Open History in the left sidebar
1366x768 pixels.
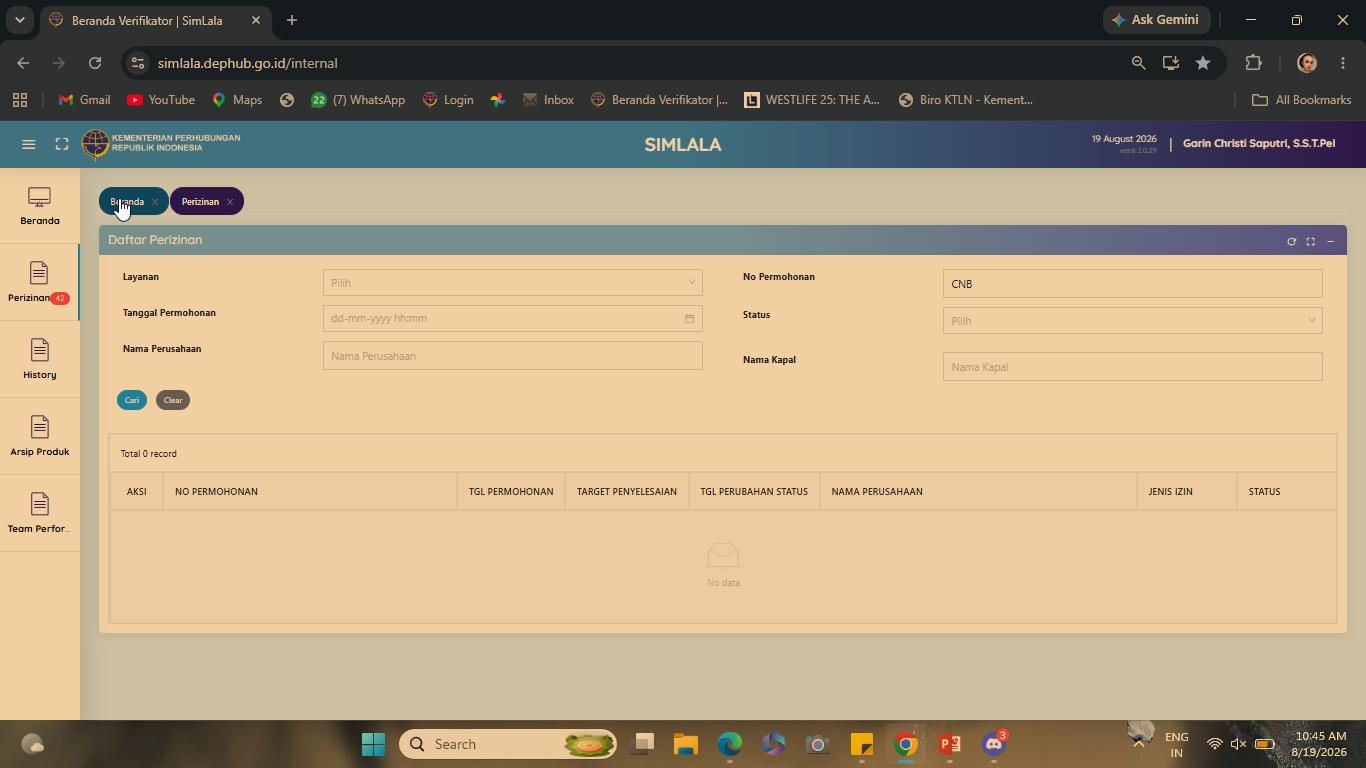40,359
